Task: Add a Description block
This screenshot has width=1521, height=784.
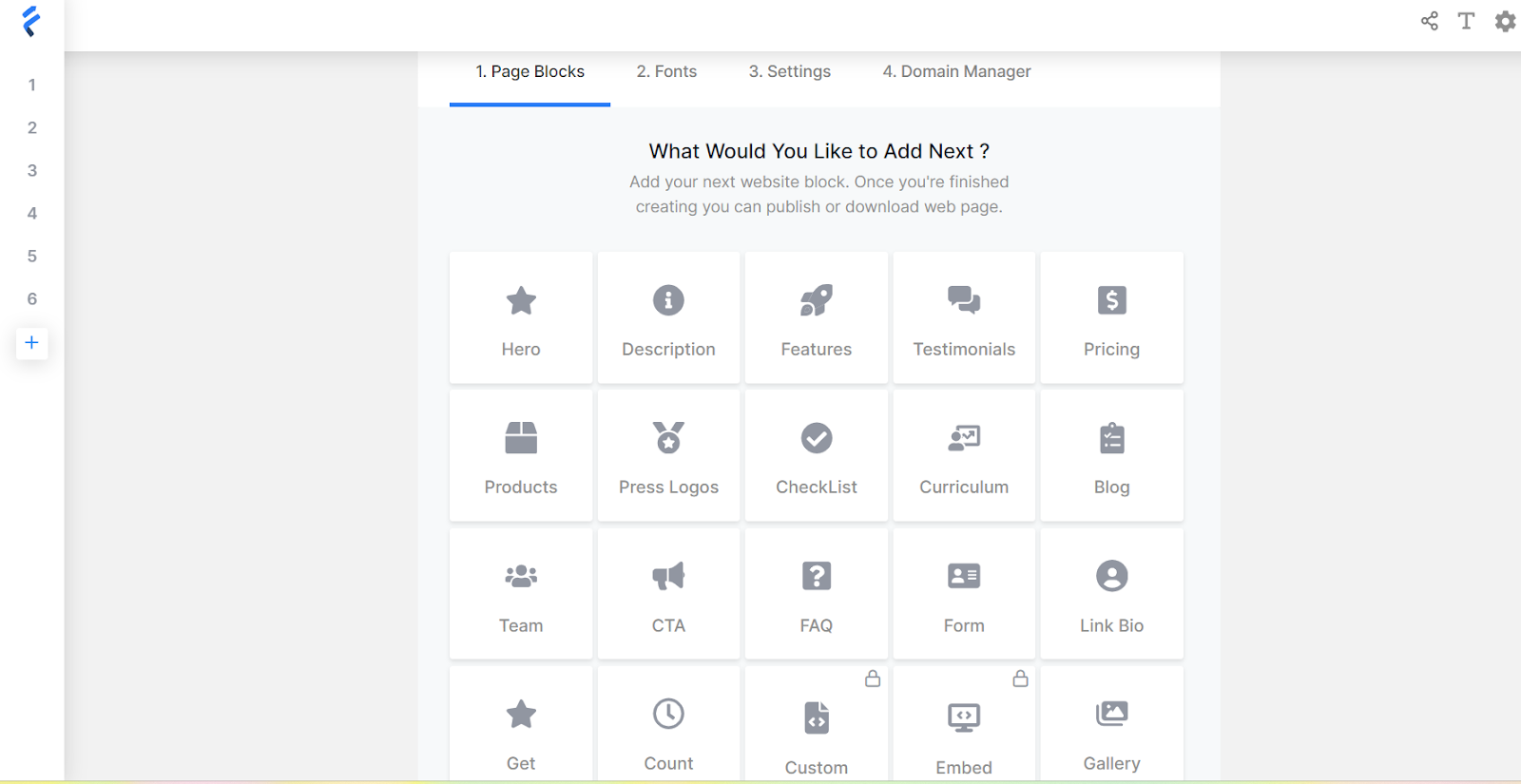Action: [x=668, y=317]
